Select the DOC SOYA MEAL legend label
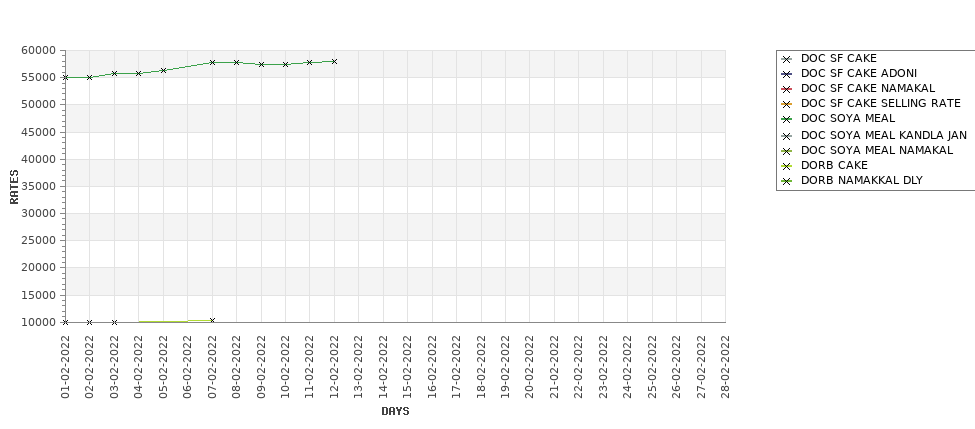The width and height of the screenshot is (975, 429). (x=848, y=118)
